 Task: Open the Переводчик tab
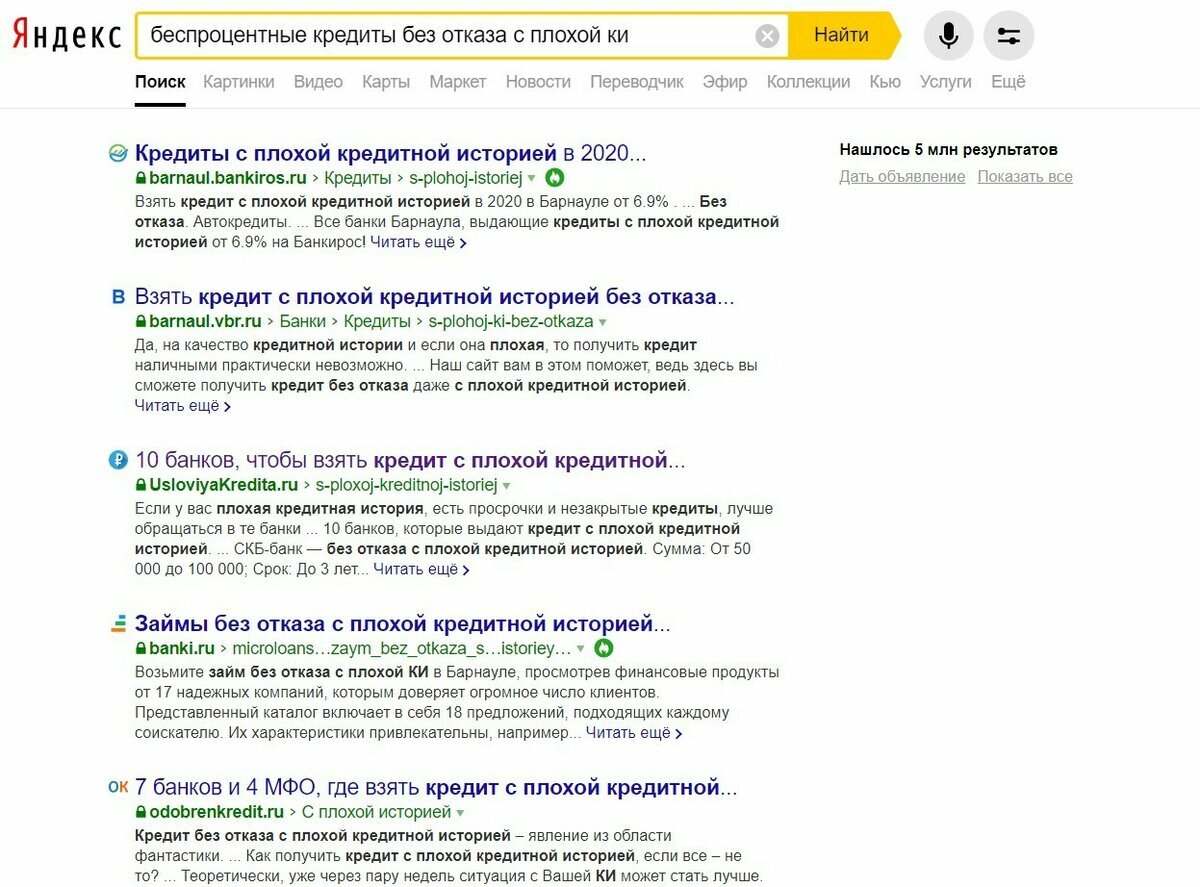coord(637,82)
